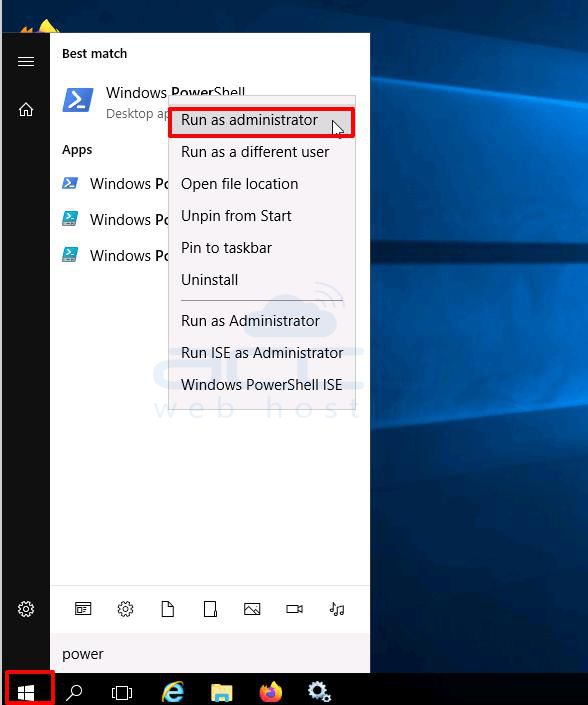Open search settings gear in left sidebar
Image resolution: width=588 pixels, height=705 pixels.
(26, 609)
